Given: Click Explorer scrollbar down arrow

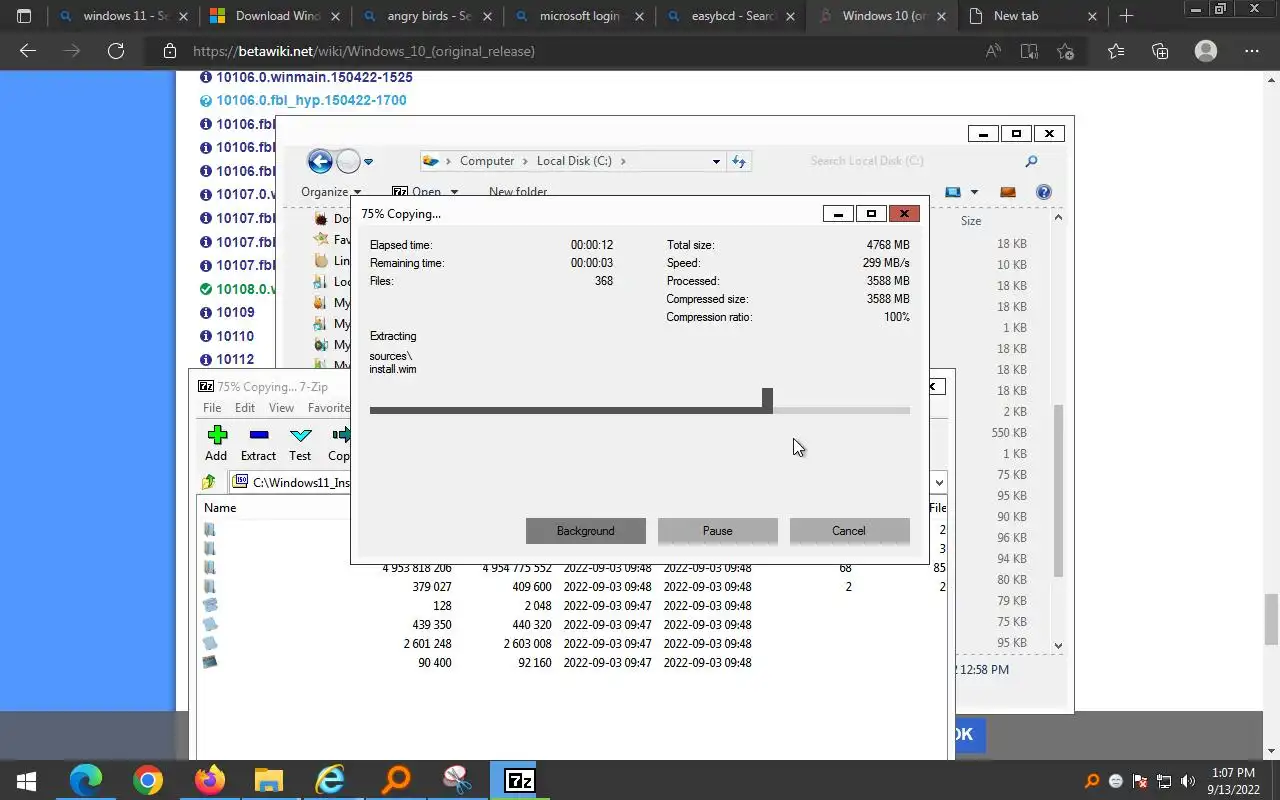Looking at the screenshot, I should (1059, 646).
